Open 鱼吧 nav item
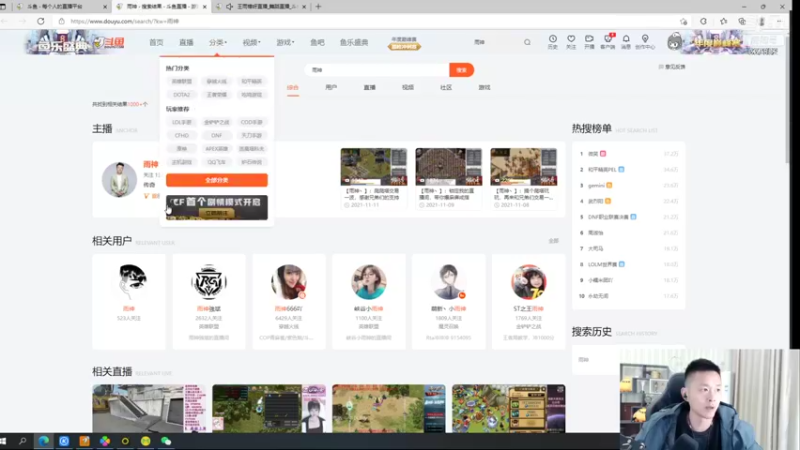The width and height of the screenshot is (800, 450). (x=317, y=42)
